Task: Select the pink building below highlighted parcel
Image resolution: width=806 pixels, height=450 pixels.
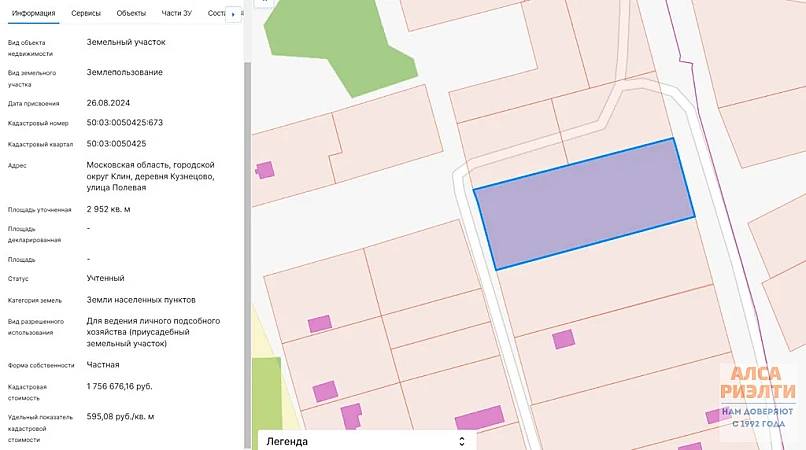Action: click(564, 339)
